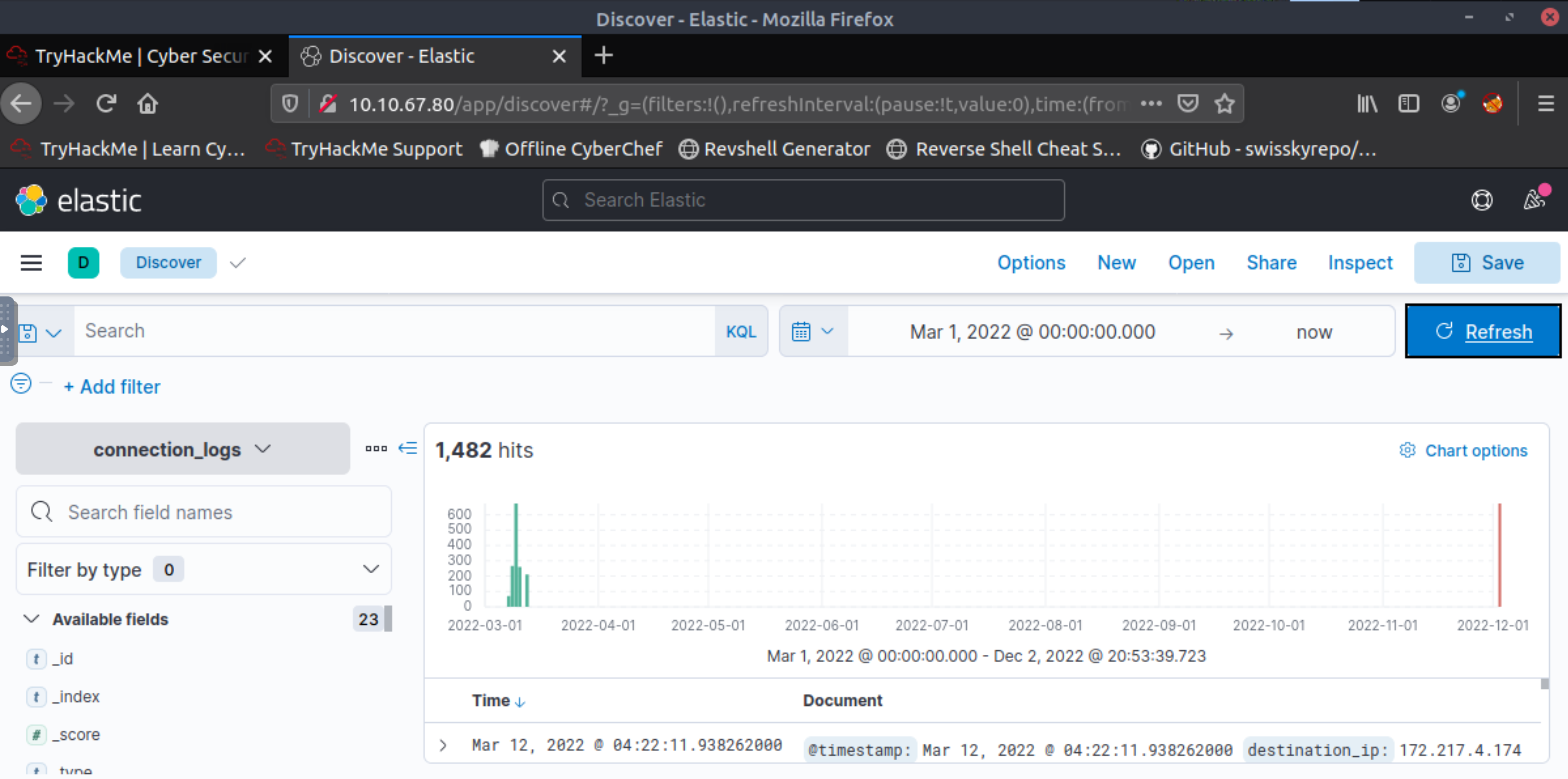This screenshot has height=779, width=1568.
Task: Open index pattern options three-dot icon
Action: (x=376, y=448)
